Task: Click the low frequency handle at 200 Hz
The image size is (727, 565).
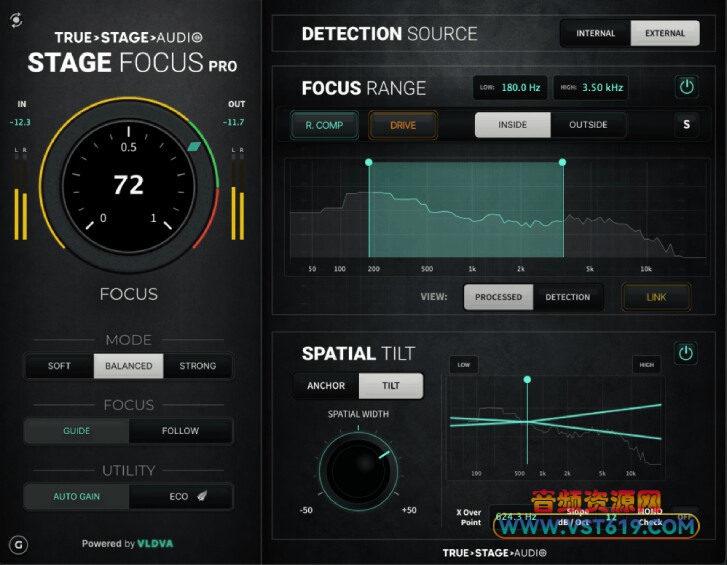Action: 369,162
